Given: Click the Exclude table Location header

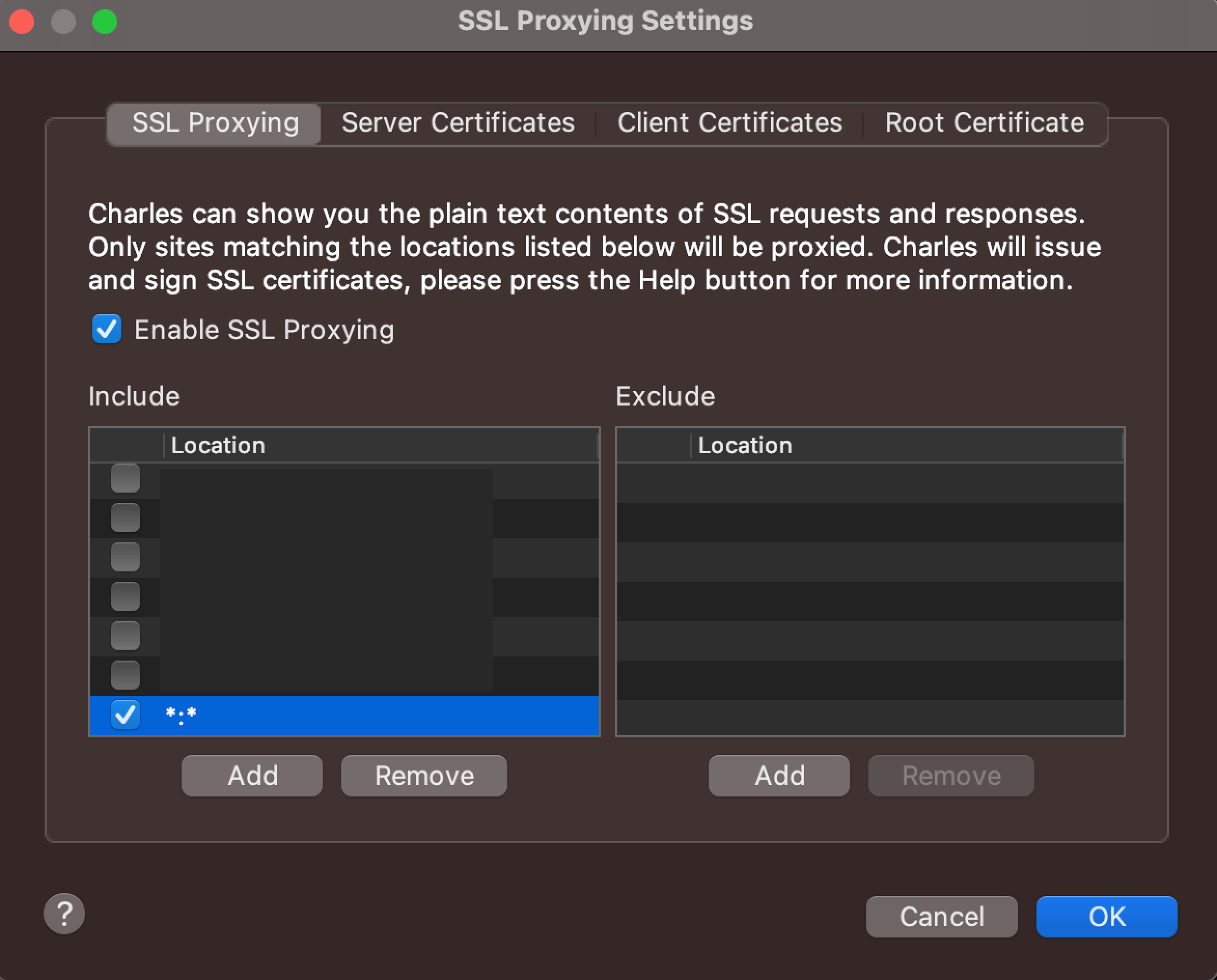Looking at the screenshot, I should point(906,445).
